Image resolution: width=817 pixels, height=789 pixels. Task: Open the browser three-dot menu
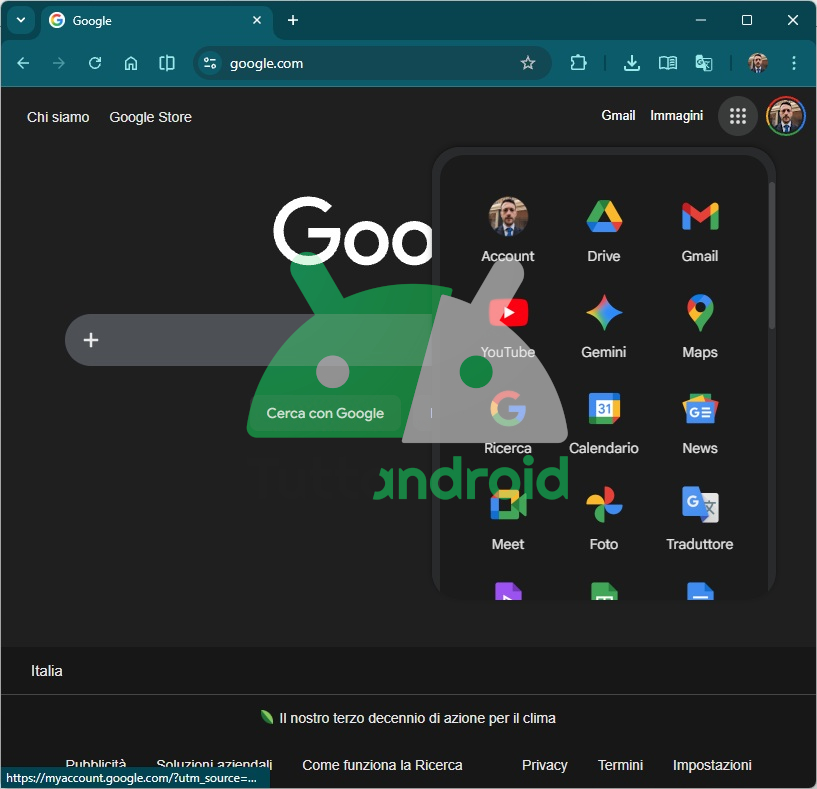[794, 63]
